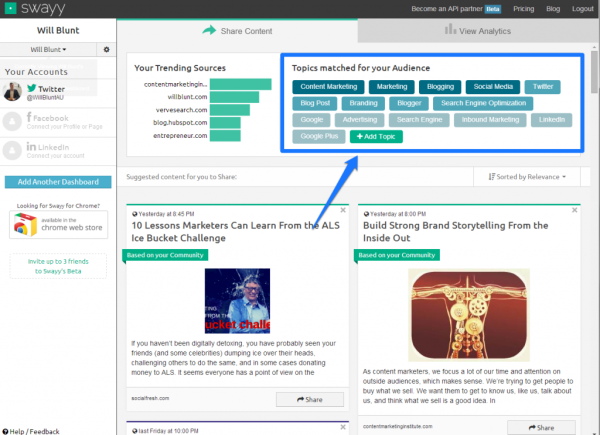600x435 pixels.
Task: Toggle the Blog Post topic tag
Action: pyautogui.click(x=315, y=103)
